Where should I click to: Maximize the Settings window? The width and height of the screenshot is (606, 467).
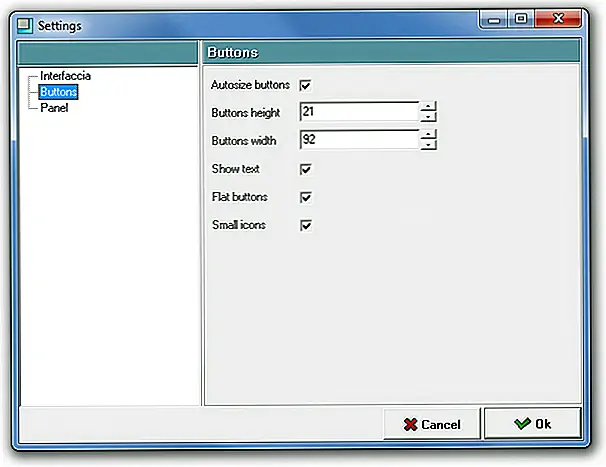coord(521,19)
